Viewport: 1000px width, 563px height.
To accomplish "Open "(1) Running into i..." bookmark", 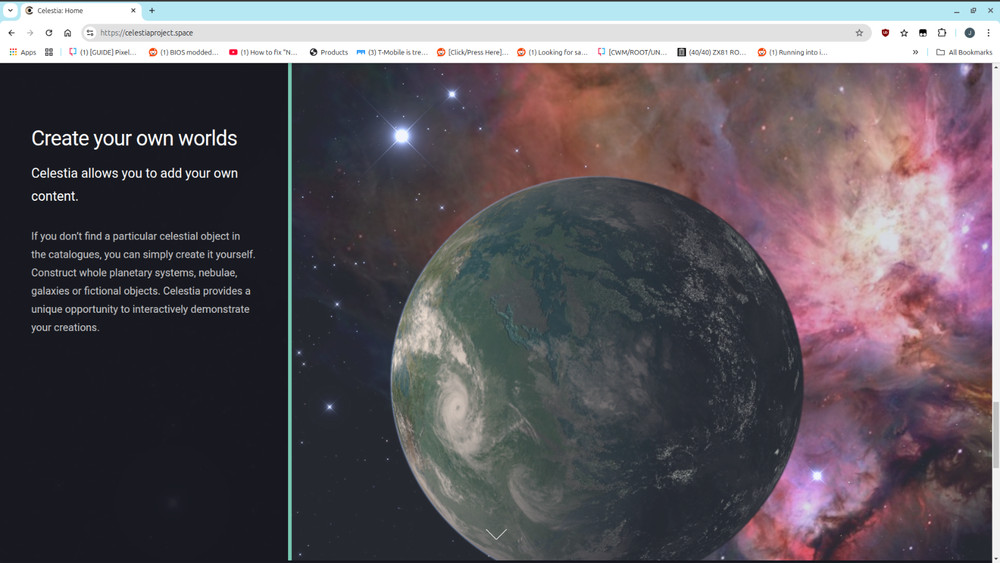I will (792, 52).
